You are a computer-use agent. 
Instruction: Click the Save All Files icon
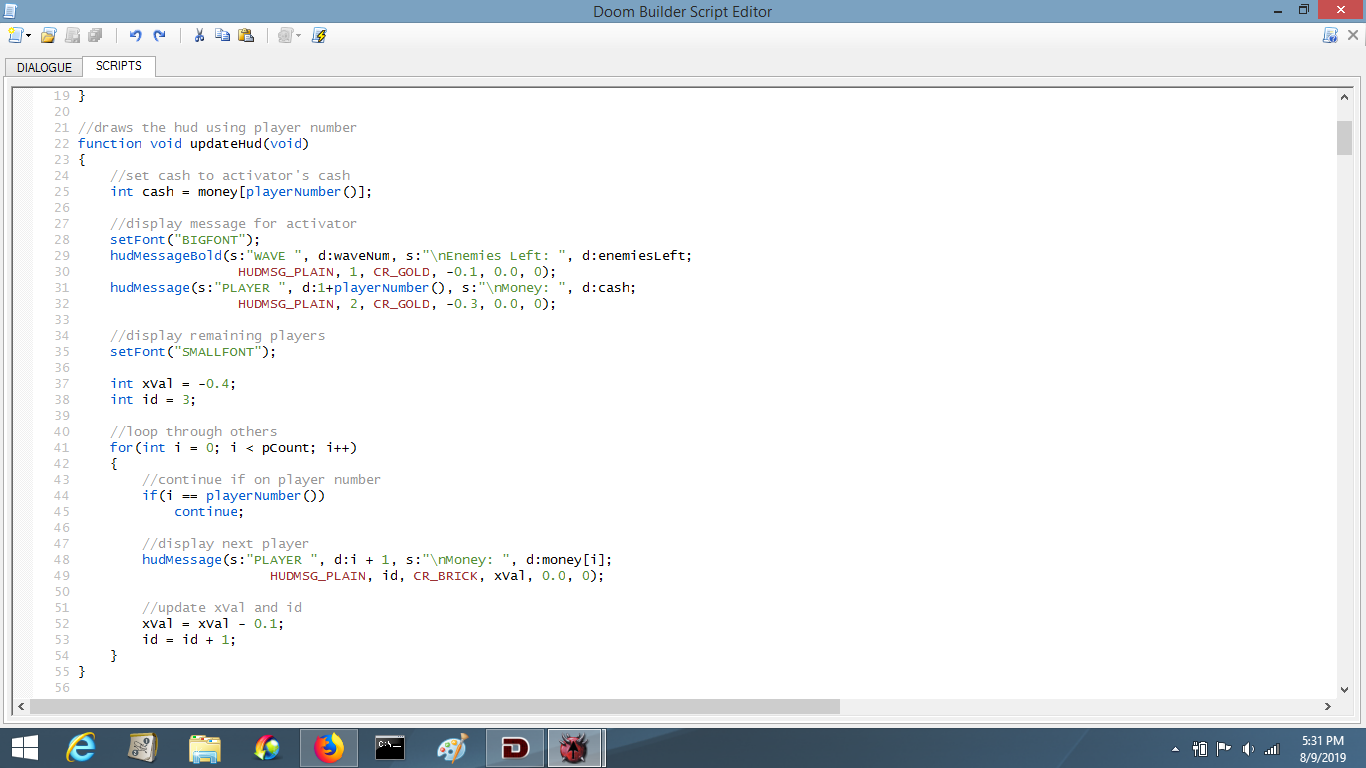(x=95, y=35)
